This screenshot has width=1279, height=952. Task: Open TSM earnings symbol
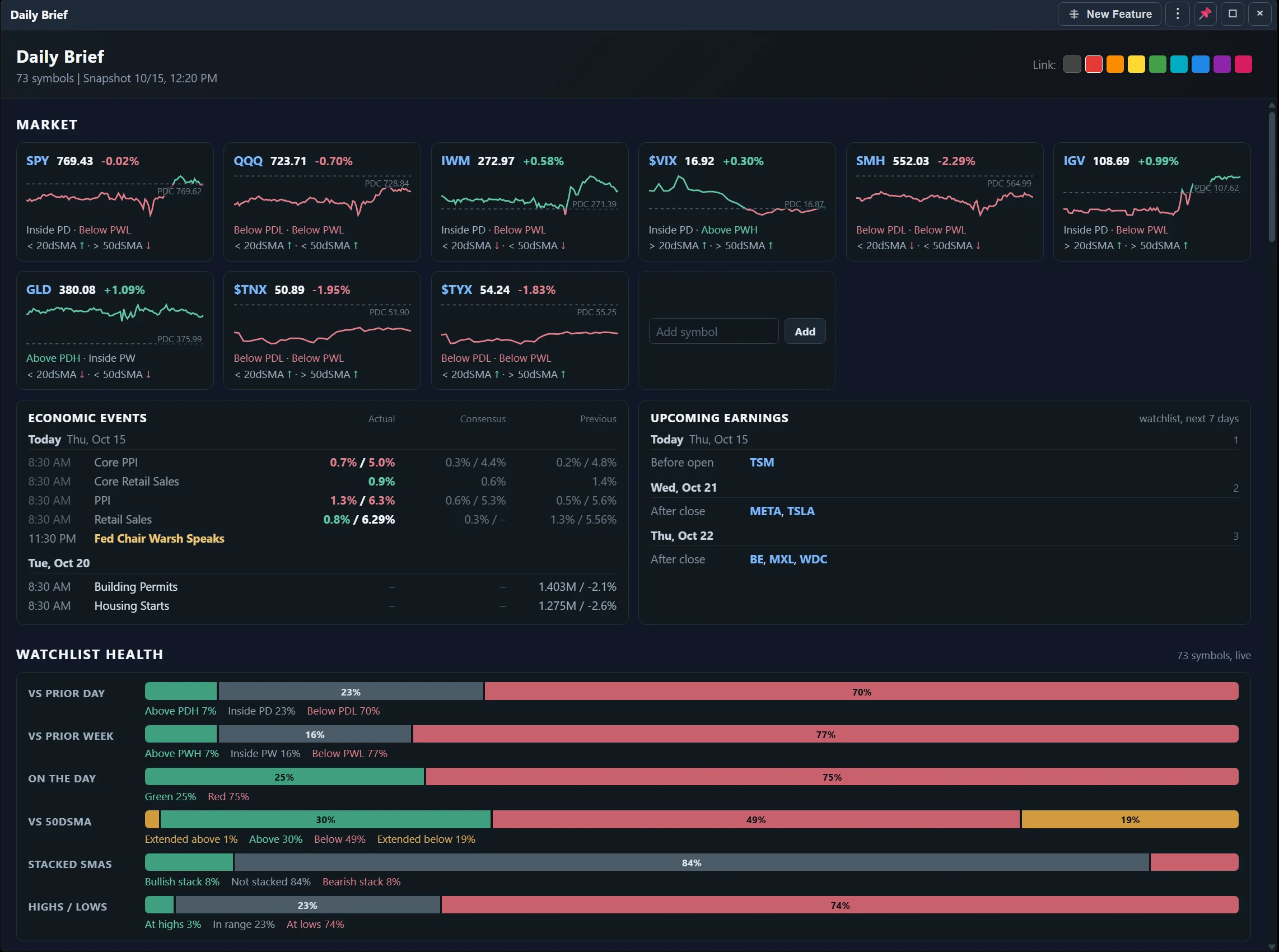pos(762,462)
